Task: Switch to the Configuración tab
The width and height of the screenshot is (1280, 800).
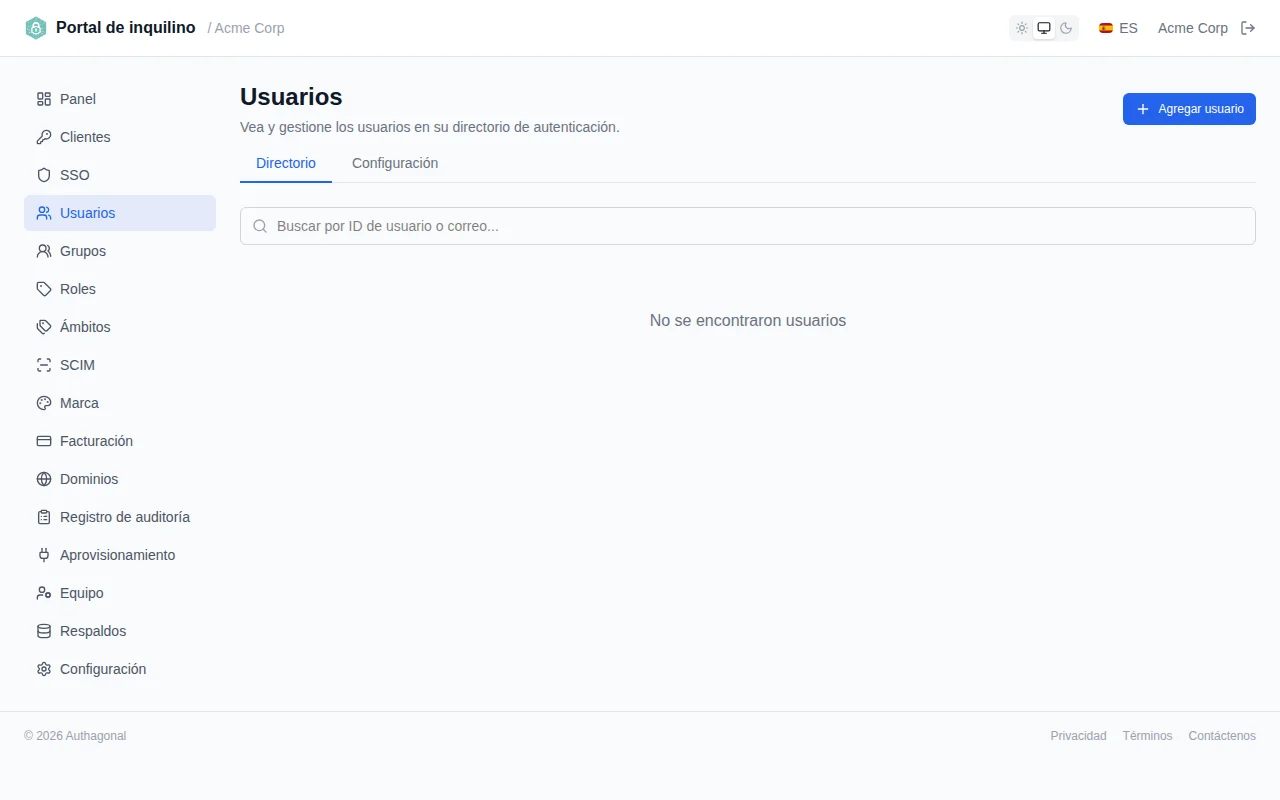Action: (395, 163)
